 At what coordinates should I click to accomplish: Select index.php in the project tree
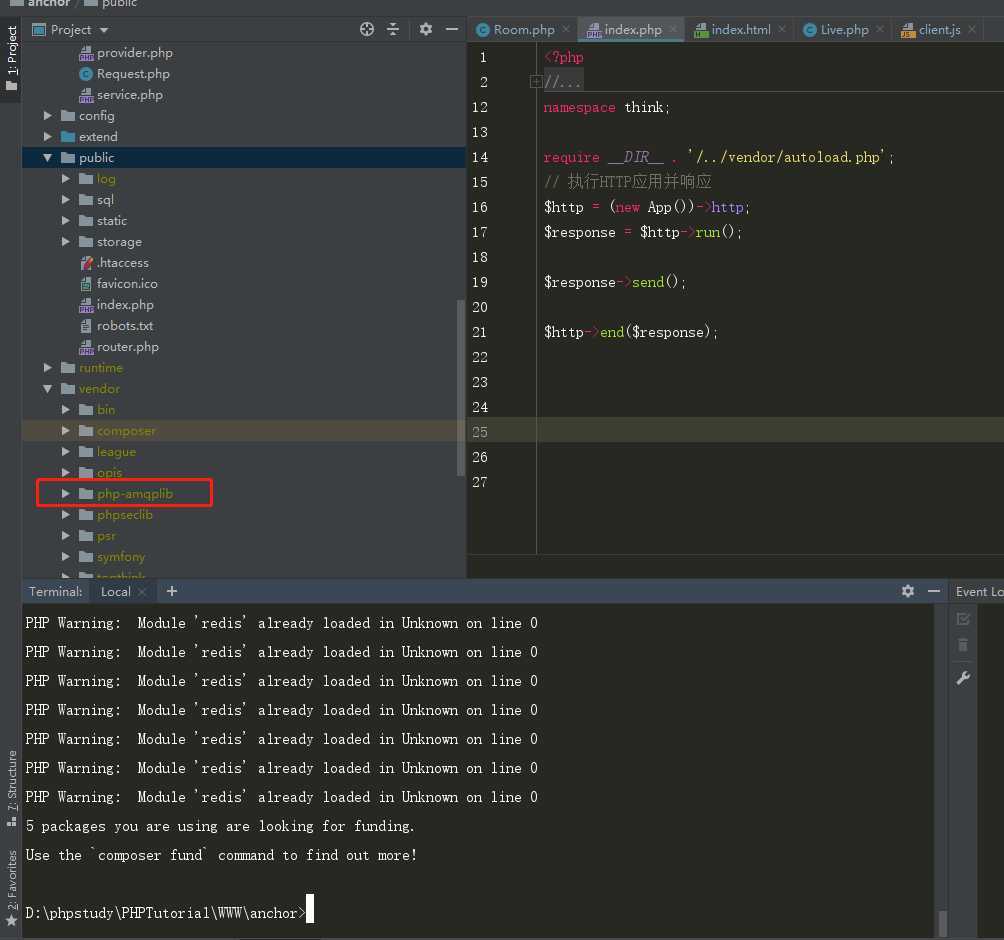point(125,305)
